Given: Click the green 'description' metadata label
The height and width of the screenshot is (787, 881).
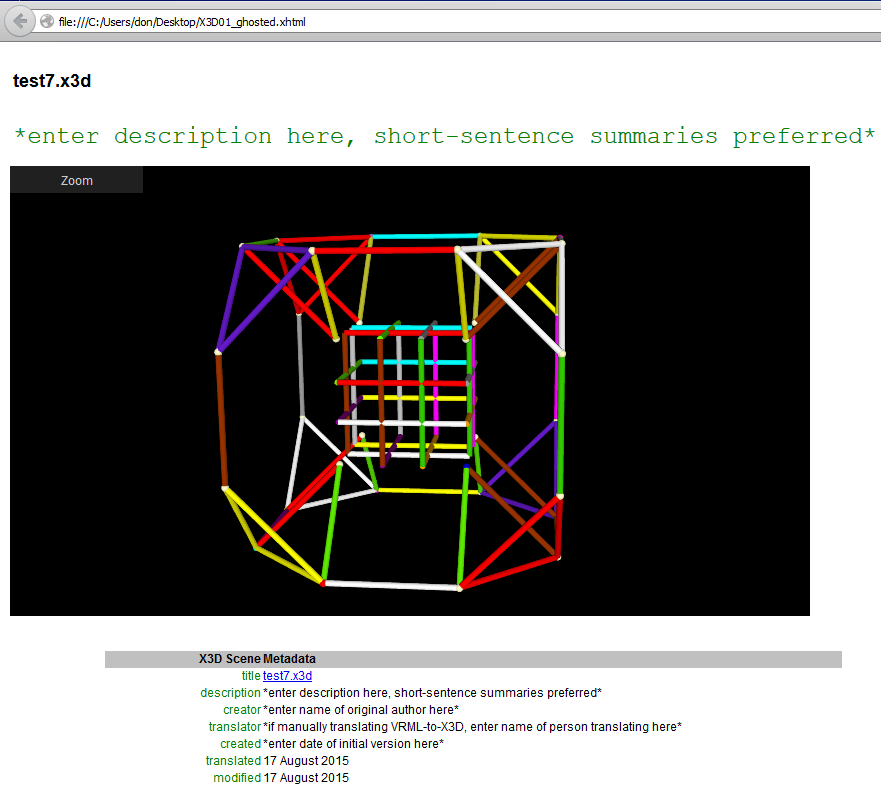Looking at the screenshot, I should coord(230,693).
